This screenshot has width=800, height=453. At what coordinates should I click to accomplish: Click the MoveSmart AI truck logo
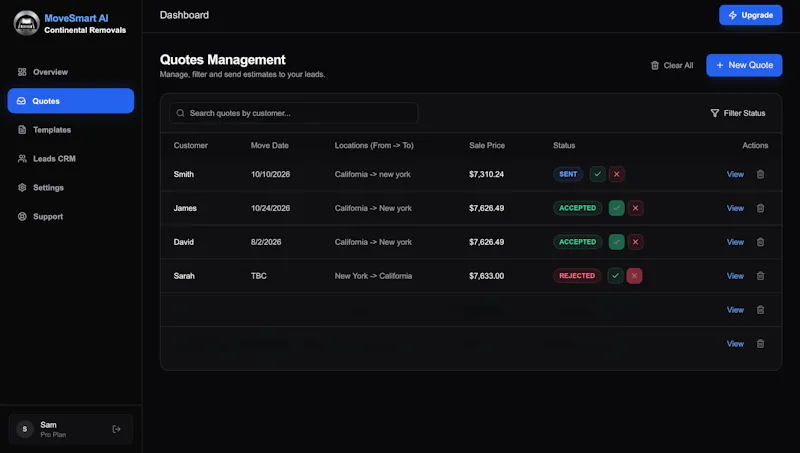27,23
